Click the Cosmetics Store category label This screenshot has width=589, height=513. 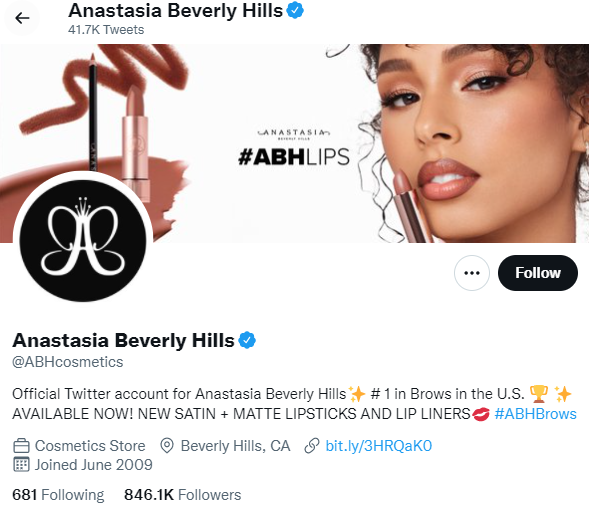90,446
